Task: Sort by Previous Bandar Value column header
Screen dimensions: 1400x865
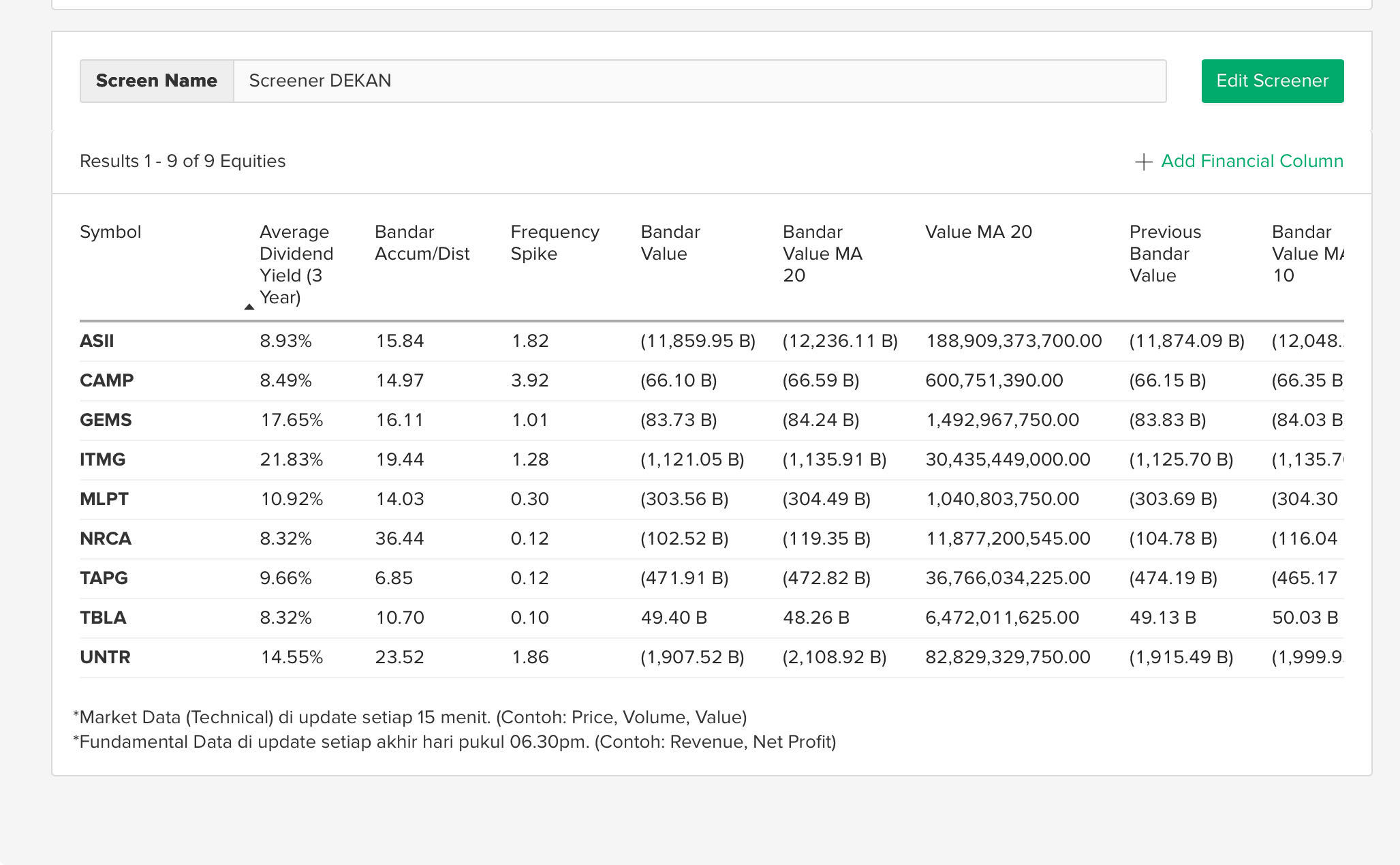Action: [1165, 254]
